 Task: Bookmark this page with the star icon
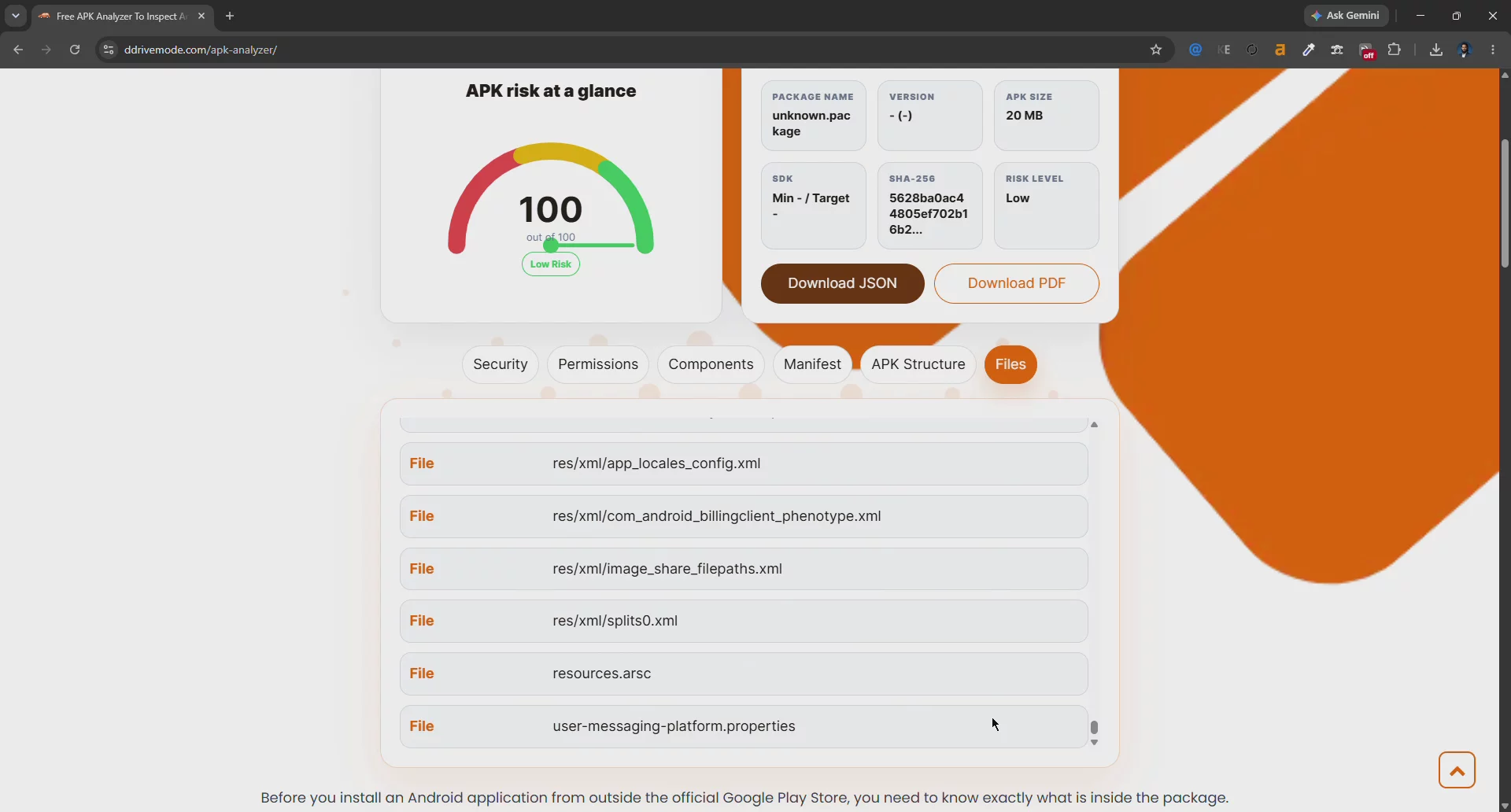point(1156,50)
